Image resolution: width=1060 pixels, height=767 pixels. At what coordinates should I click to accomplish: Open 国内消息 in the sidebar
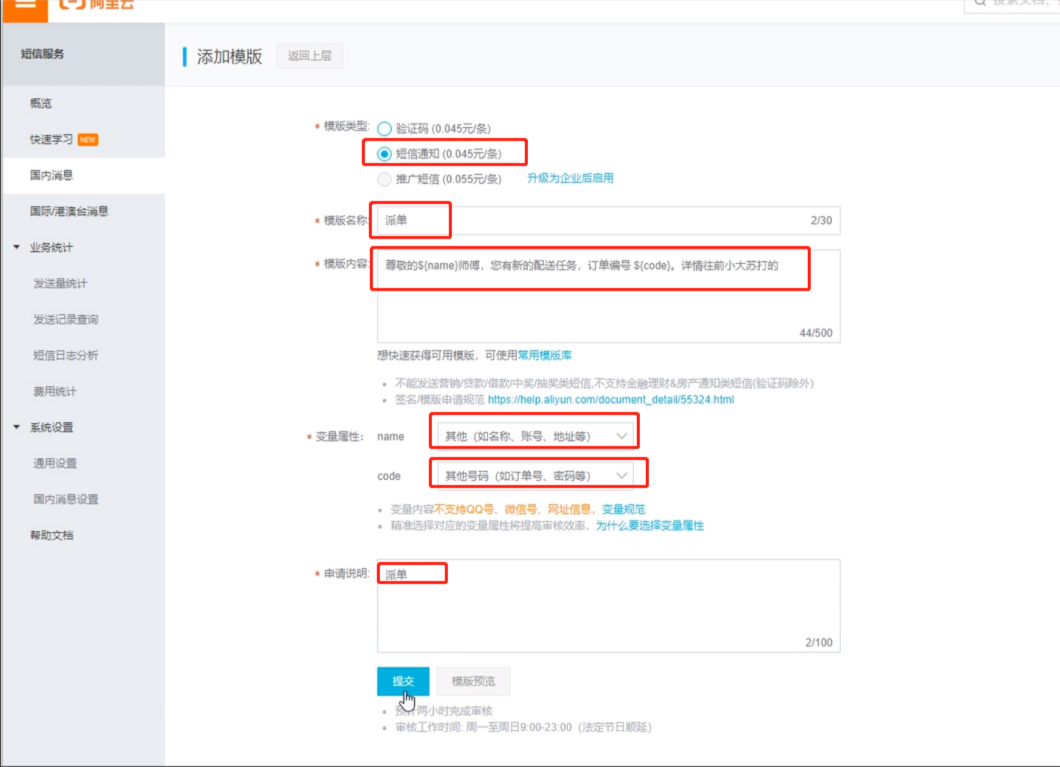(51, 175)
